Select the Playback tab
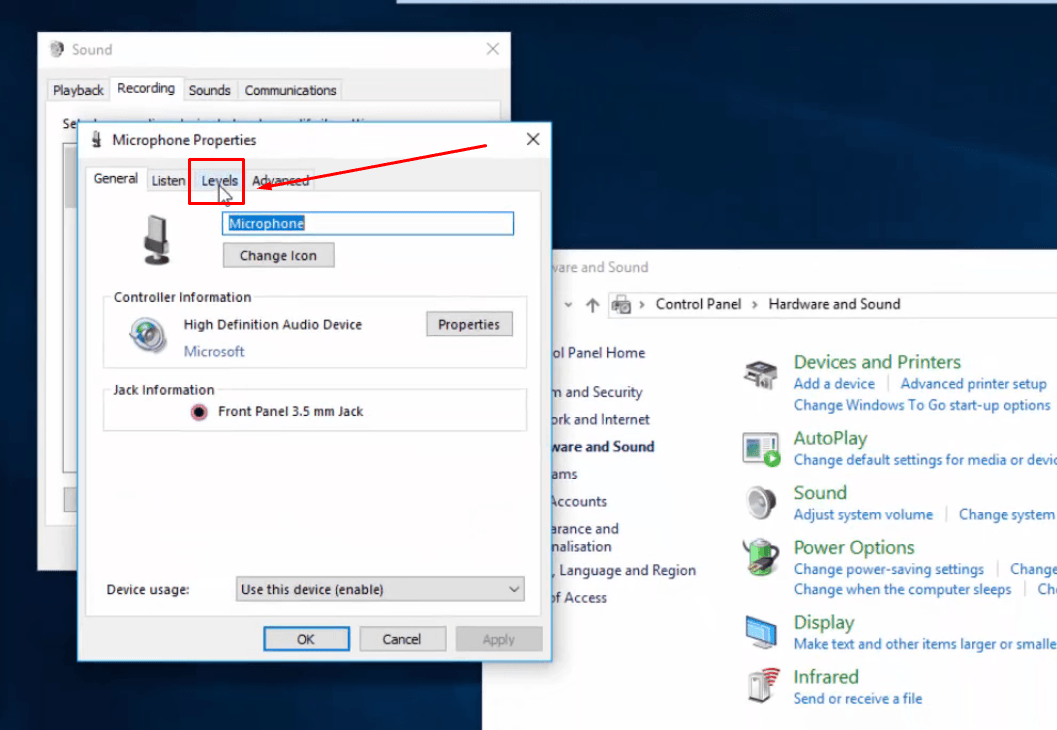1057x730 pixels. point(77,90)
